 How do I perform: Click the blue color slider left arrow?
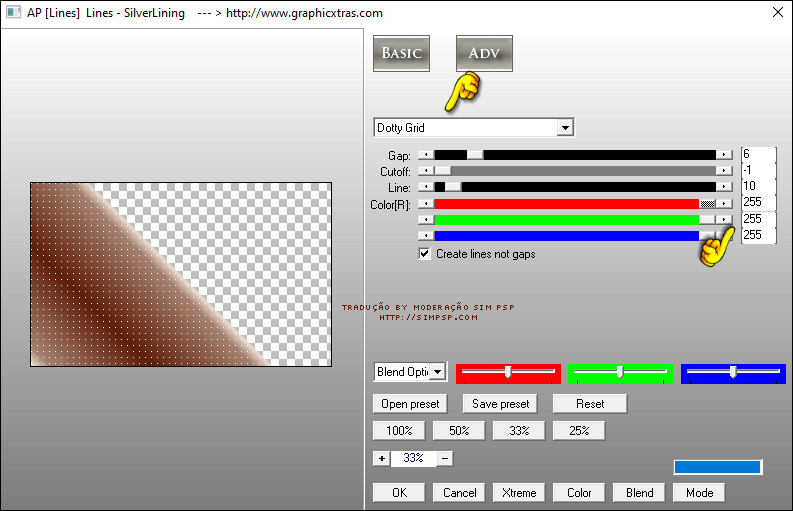(424, 235)
